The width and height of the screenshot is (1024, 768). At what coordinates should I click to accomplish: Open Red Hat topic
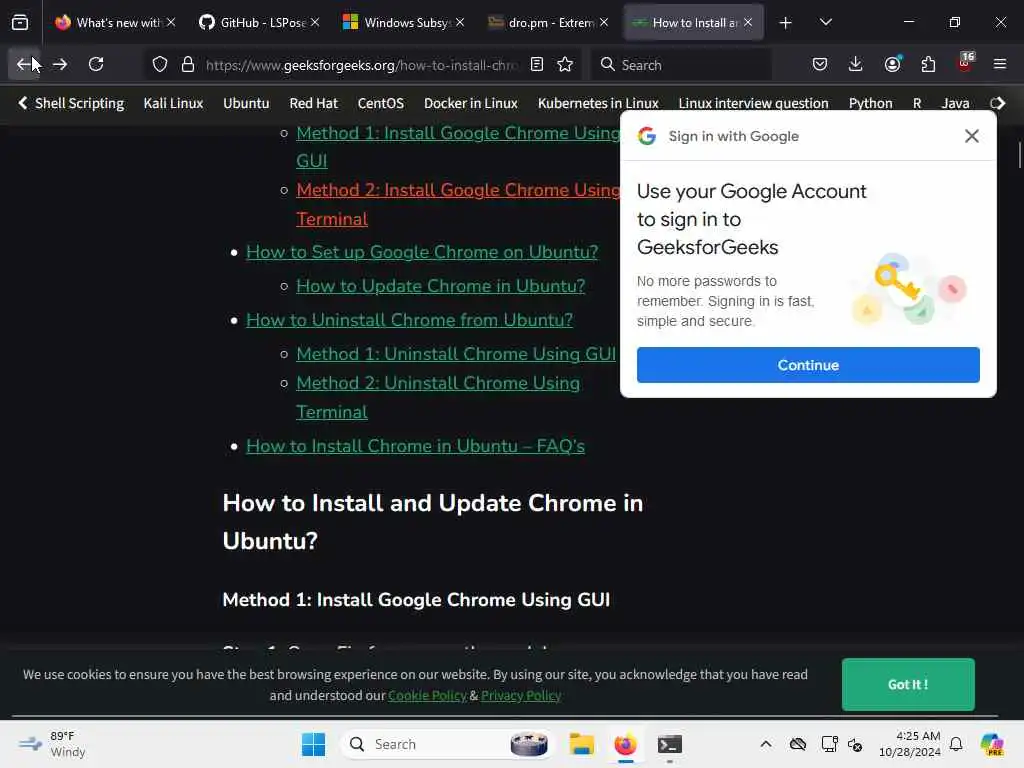click(313, 103)
